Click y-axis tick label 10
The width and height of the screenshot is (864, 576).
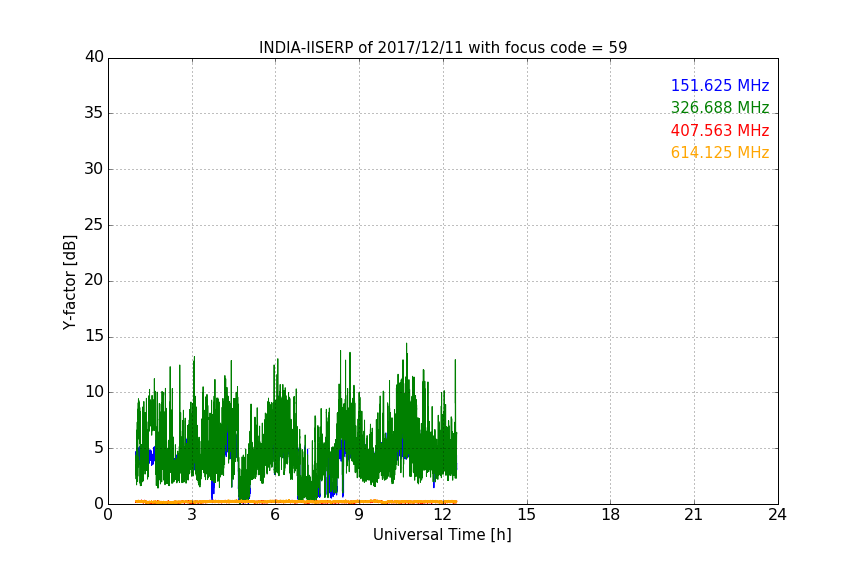(x=94, y=392)
